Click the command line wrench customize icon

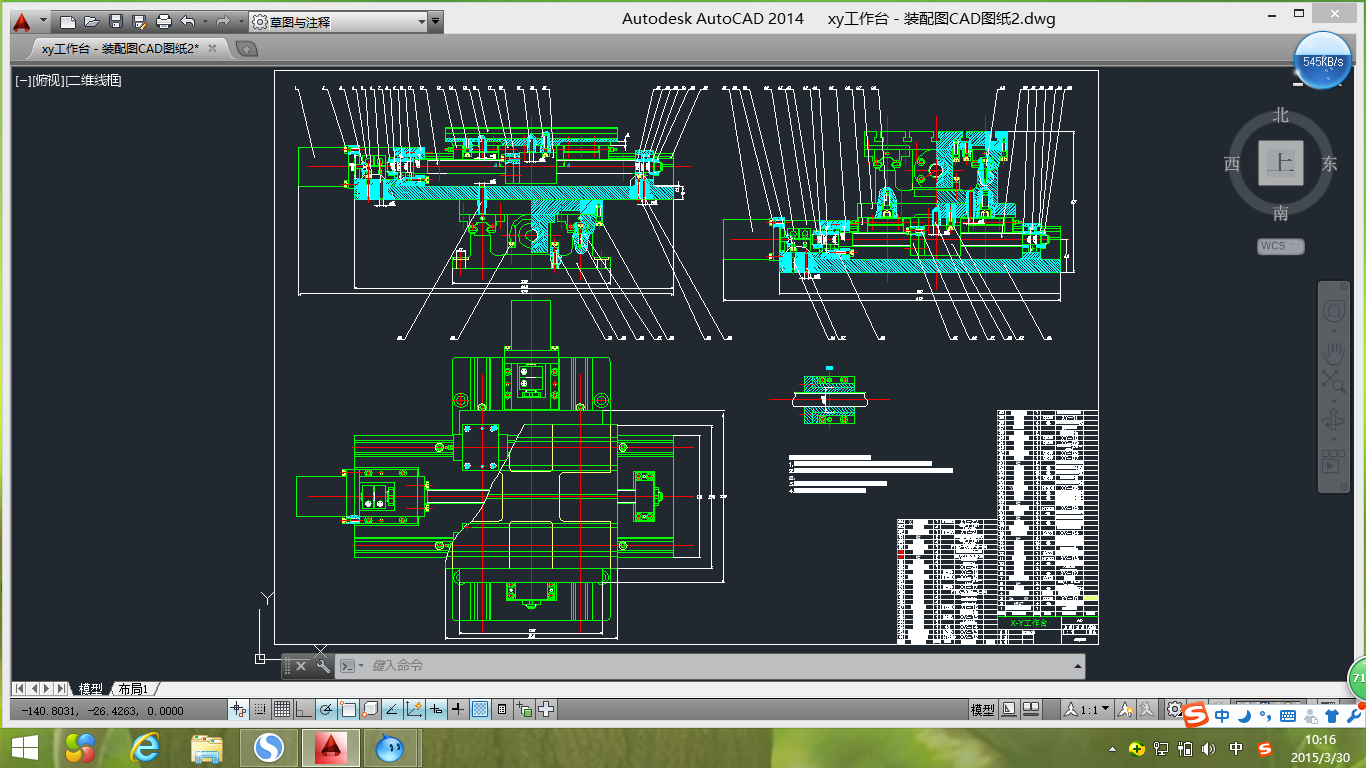click(x=323, y=666)
